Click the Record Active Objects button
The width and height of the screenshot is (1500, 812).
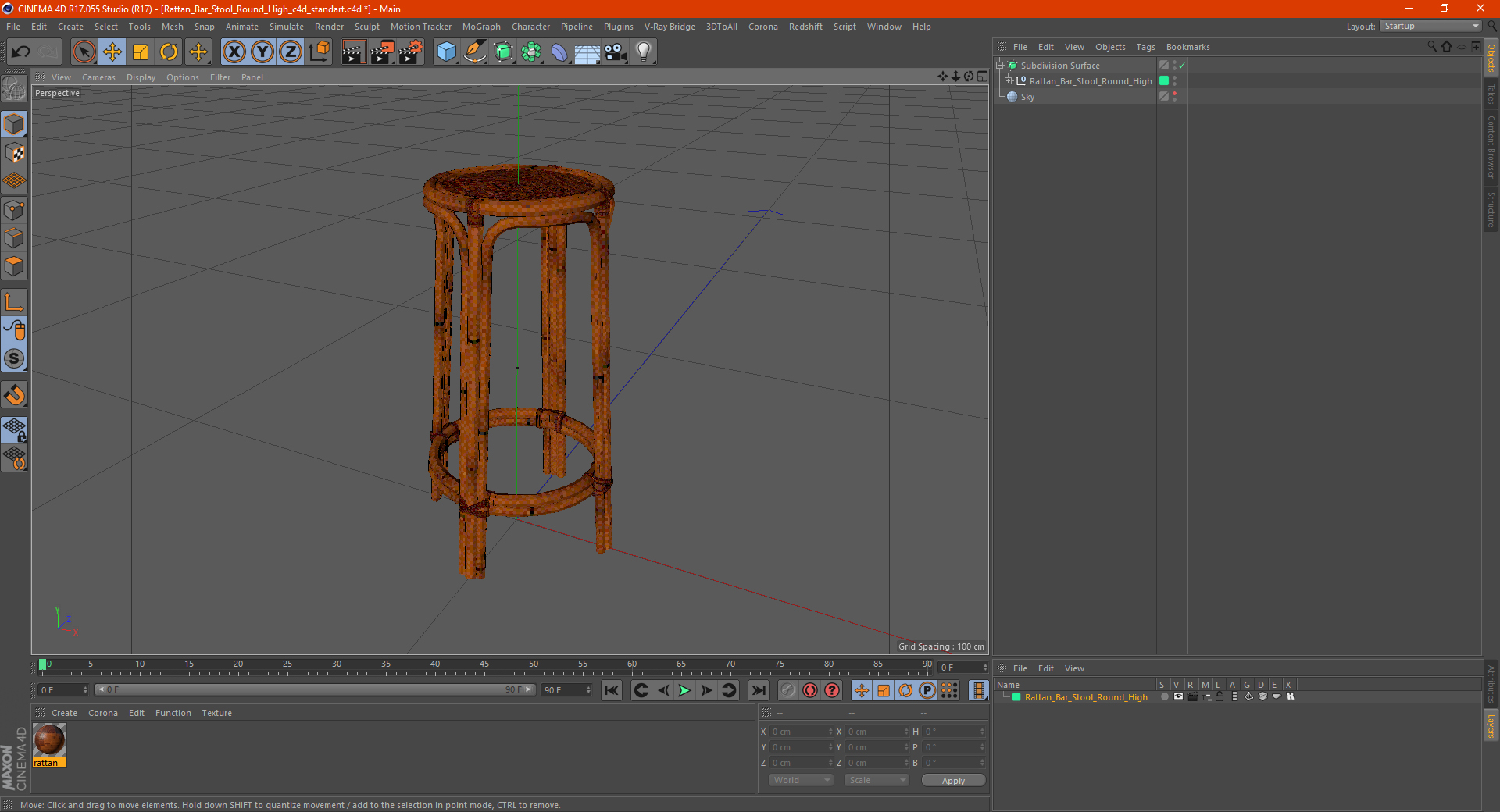[x=788, y=690]
